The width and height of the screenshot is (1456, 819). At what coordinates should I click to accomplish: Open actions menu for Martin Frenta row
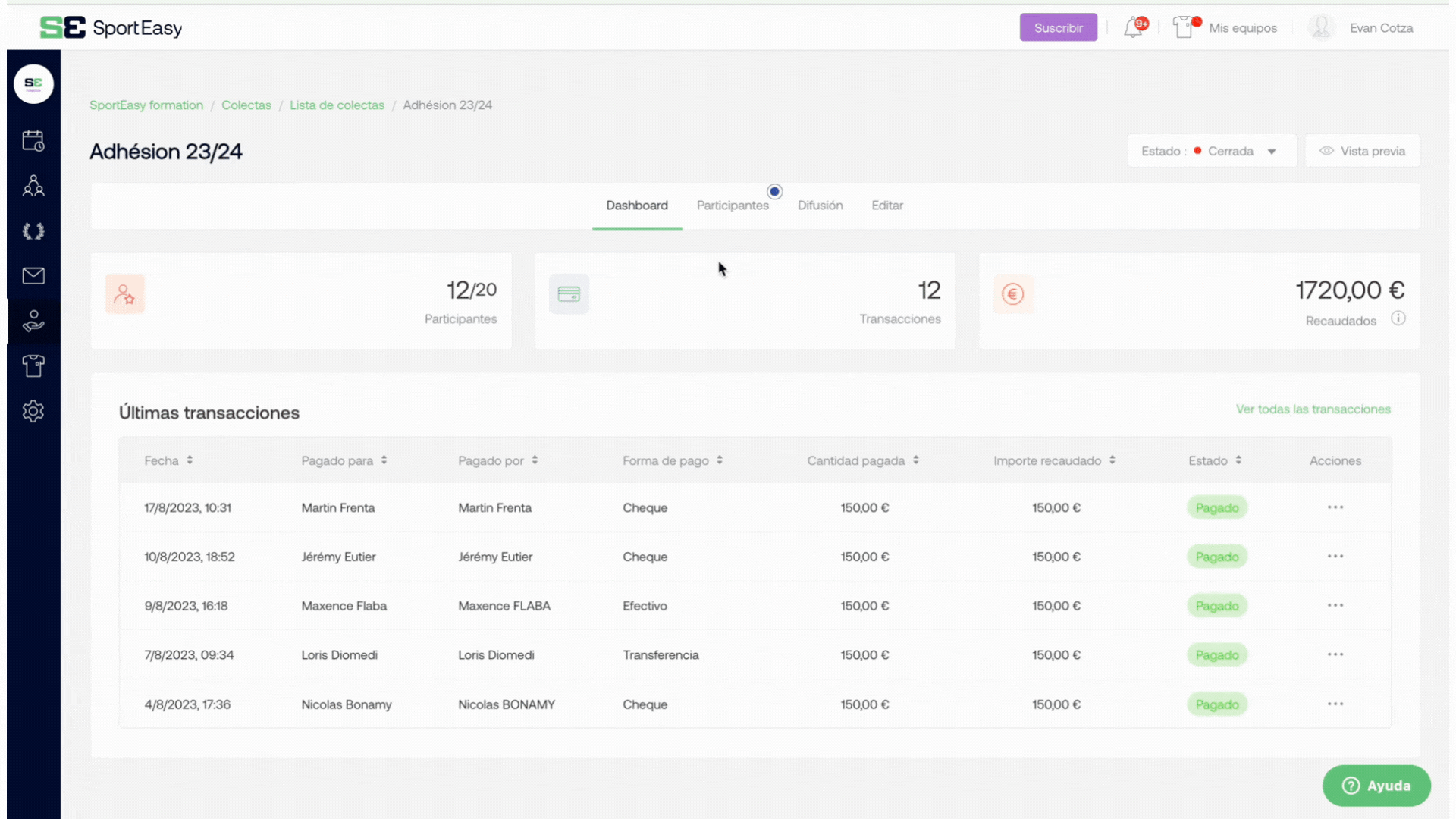coord(1335,507)
